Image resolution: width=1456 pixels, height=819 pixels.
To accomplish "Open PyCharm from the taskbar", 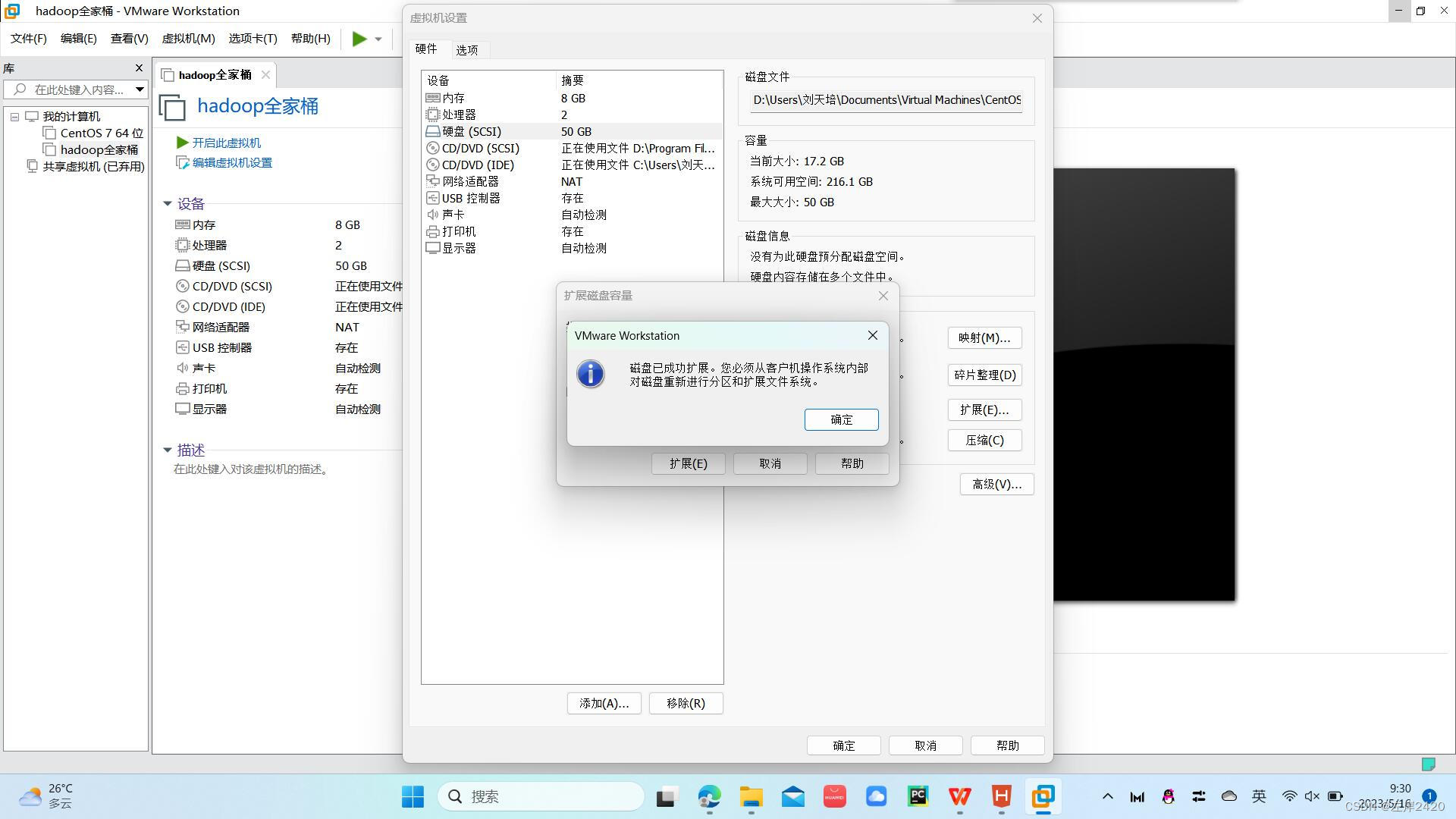I will pos(918,796).
